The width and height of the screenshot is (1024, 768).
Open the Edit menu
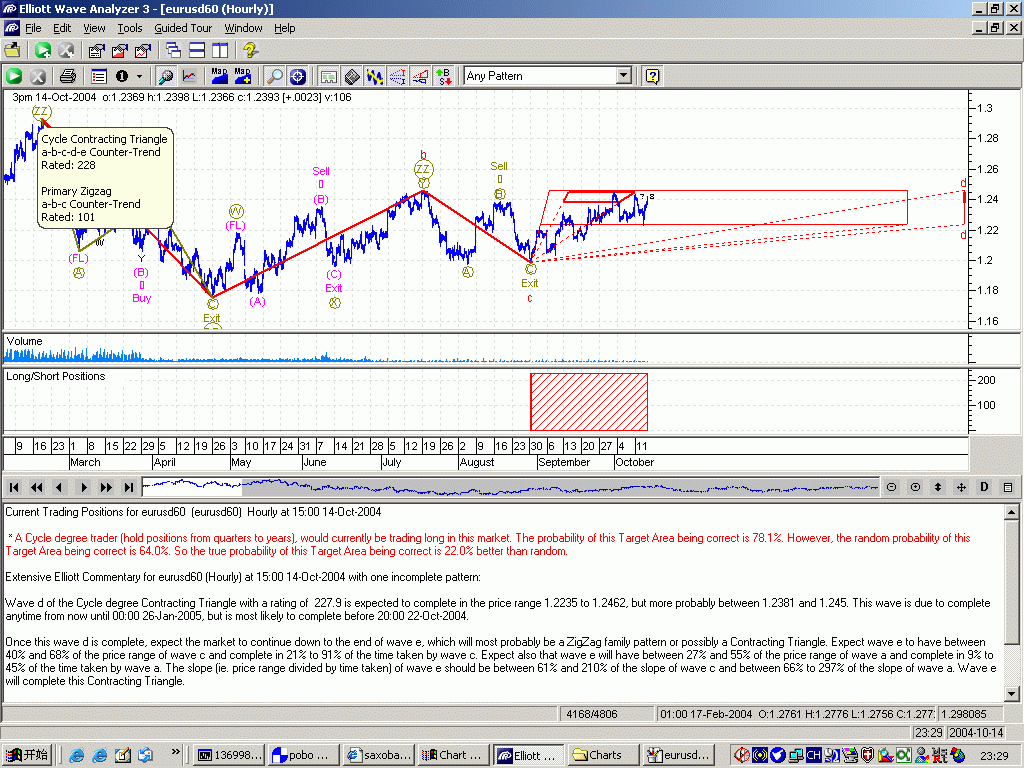(x=62, y=28)
